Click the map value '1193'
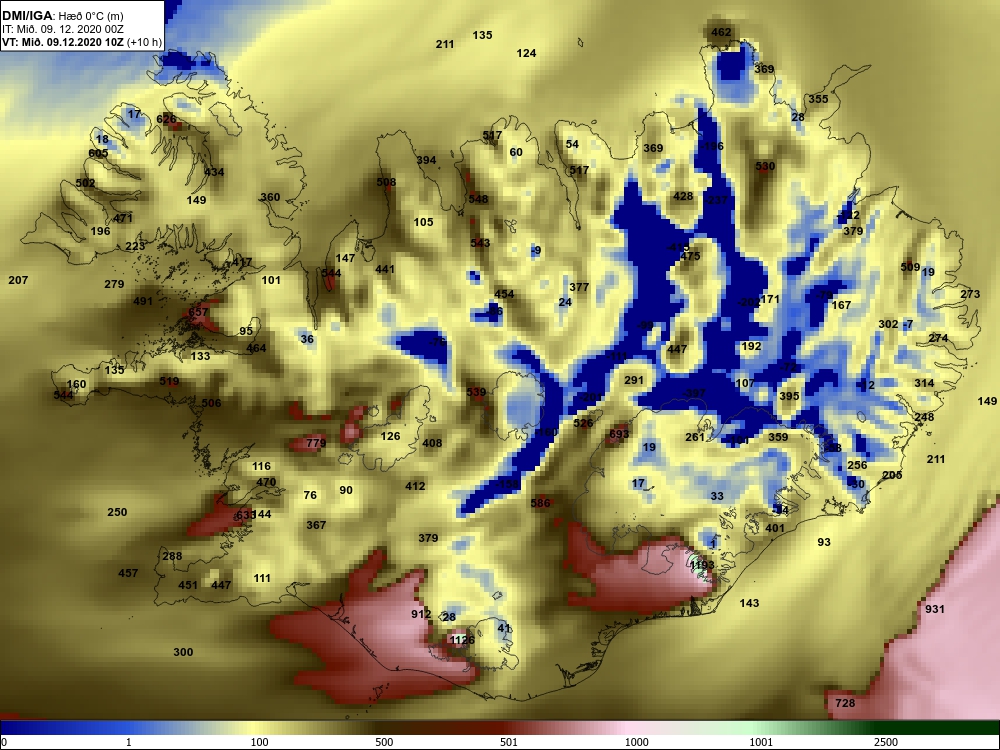The height and width of the screenshot is (750, 1000). (702, 565)
